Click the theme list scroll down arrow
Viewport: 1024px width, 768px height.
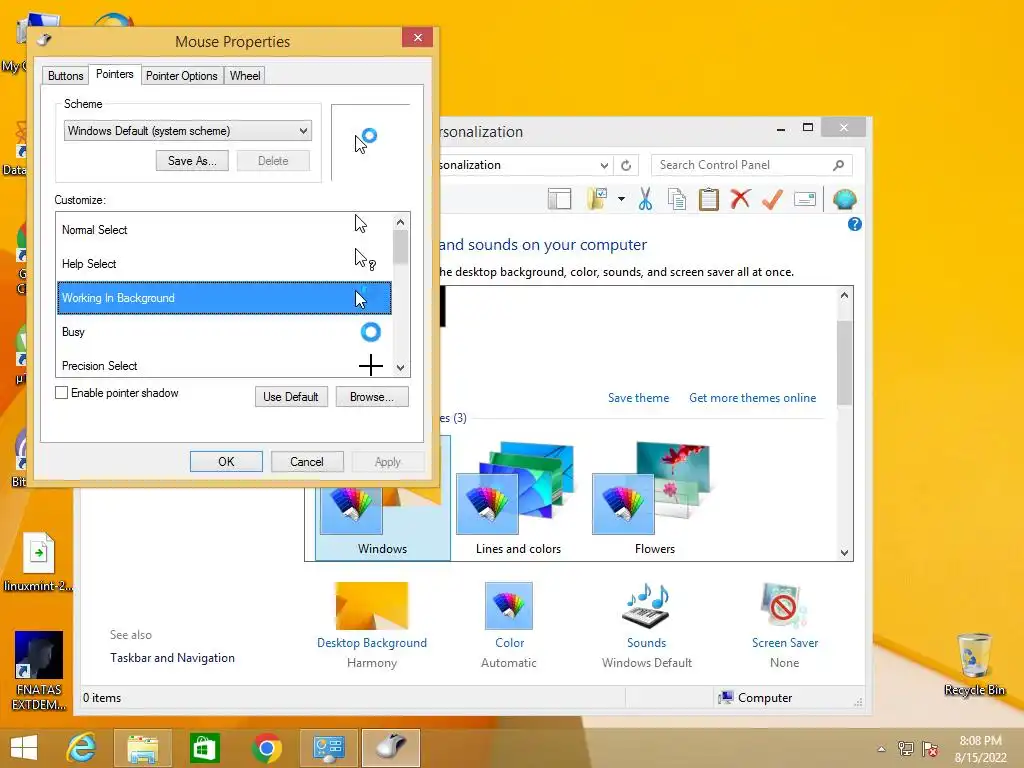pos(844,552)
